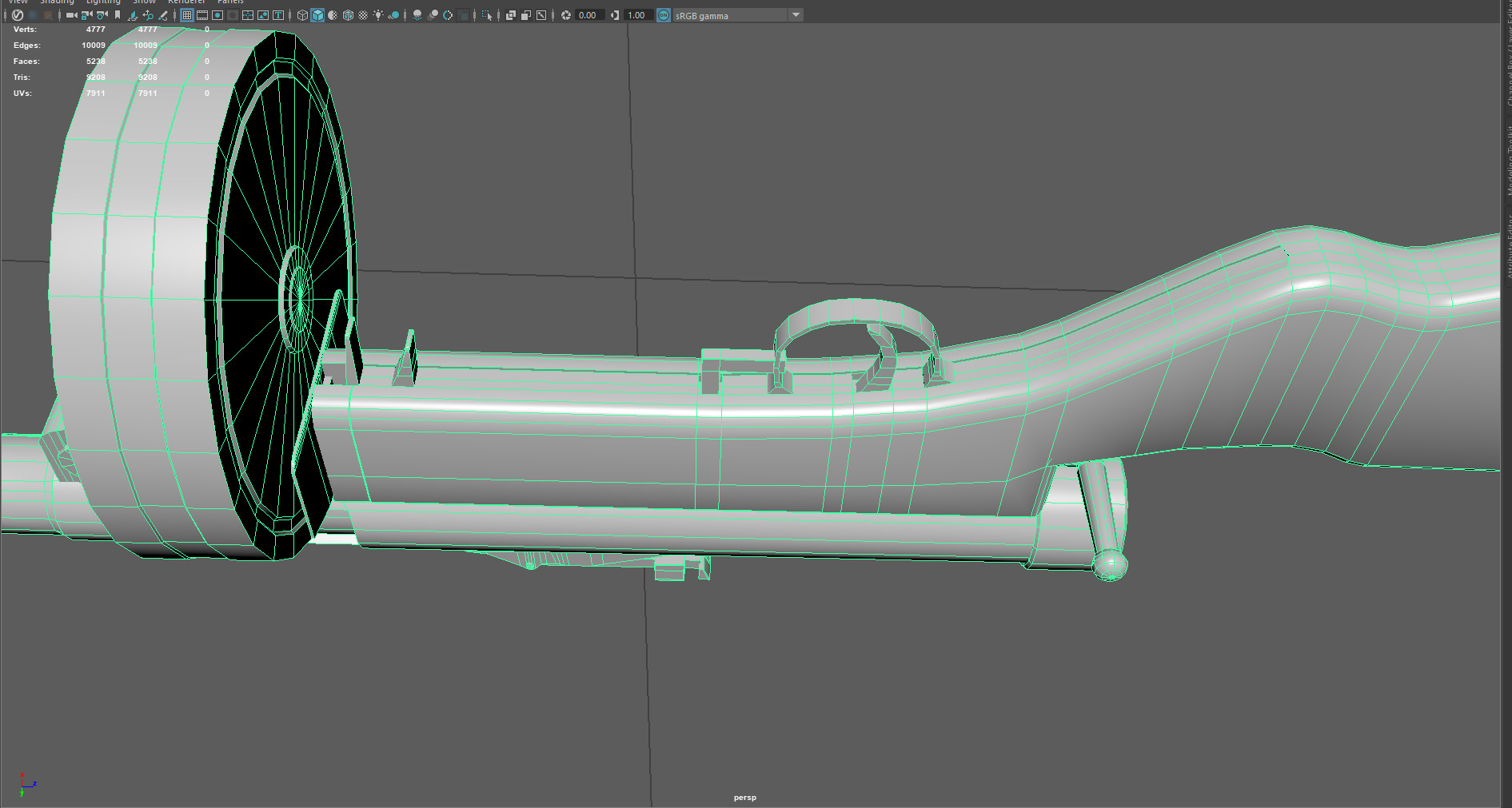Open the View panel menu
This screenshot has width=1512, height=808.
click(18, 2)
